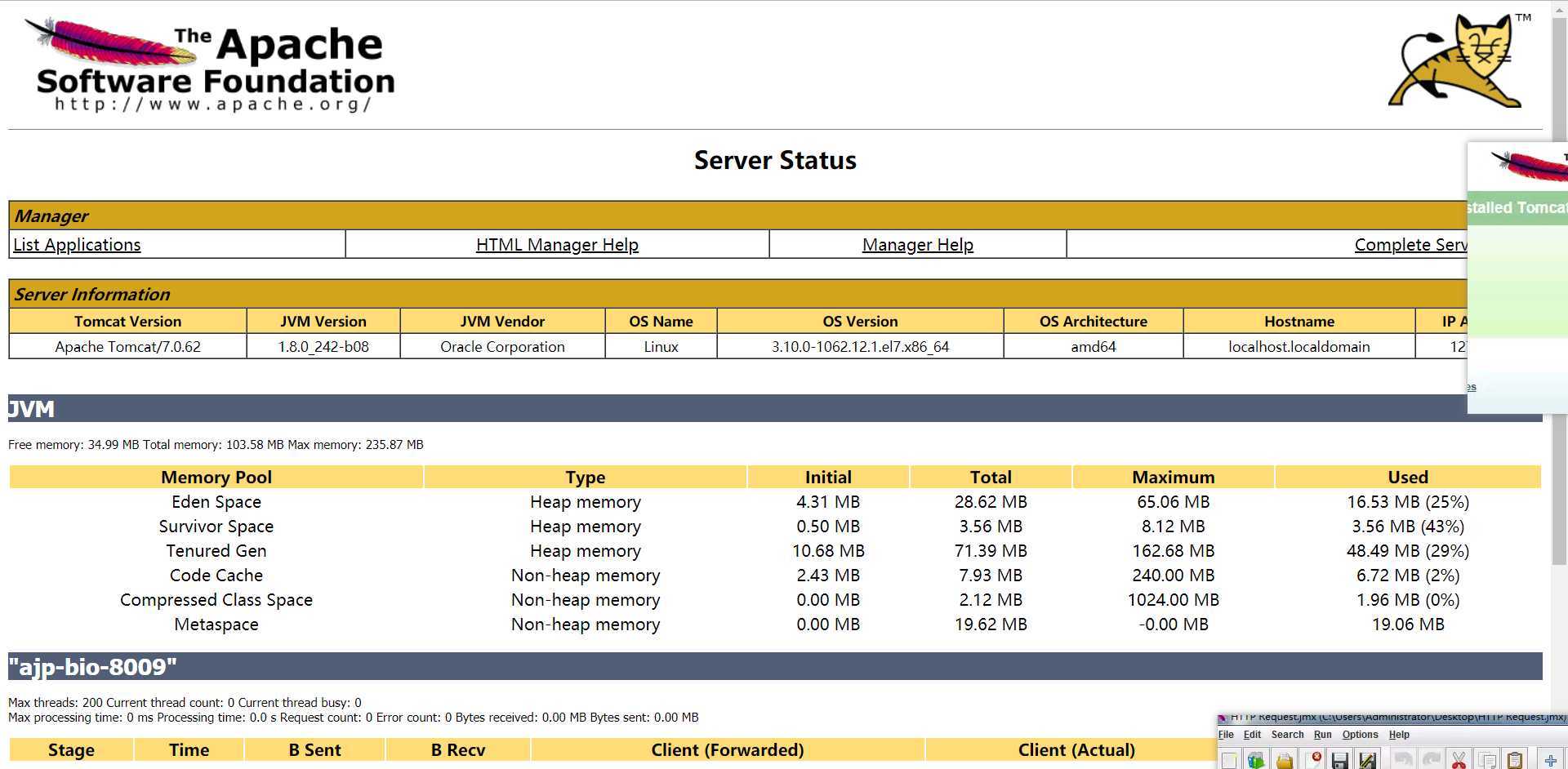The image size is (1568, 769).
Task: Click the http://www.apache.org/ text under logo
Action: (212, 104)
